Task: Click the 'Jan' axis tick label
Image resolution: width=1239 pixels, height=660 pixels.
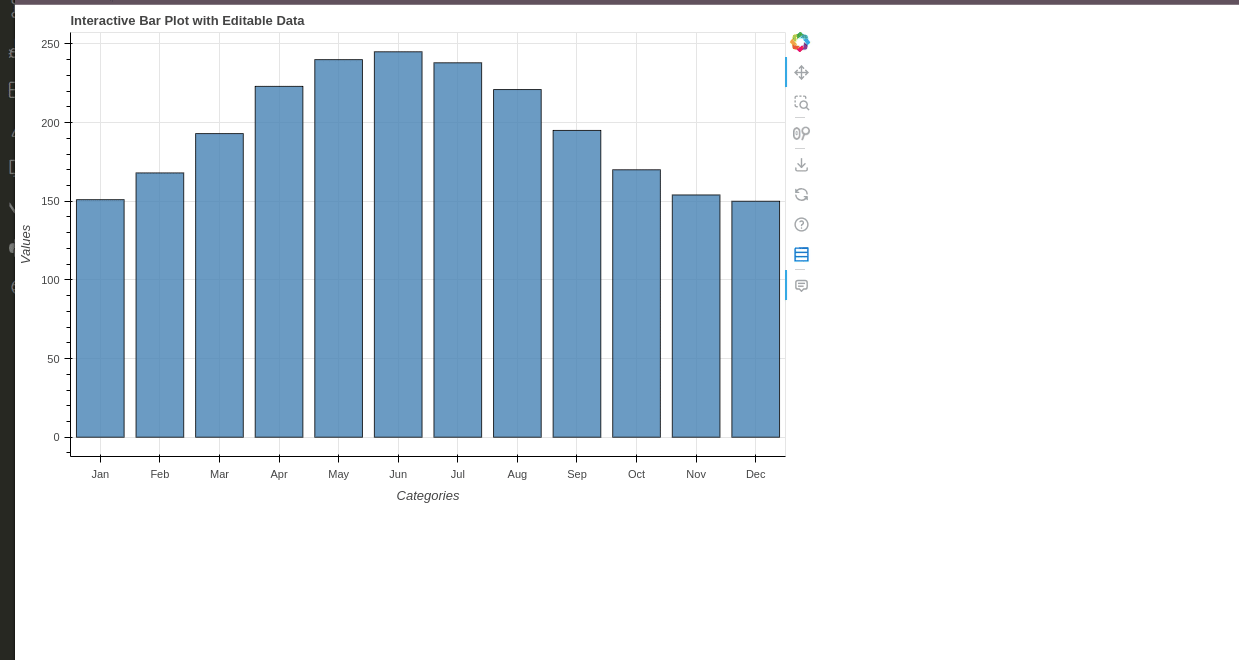Action: click(100, 474)
